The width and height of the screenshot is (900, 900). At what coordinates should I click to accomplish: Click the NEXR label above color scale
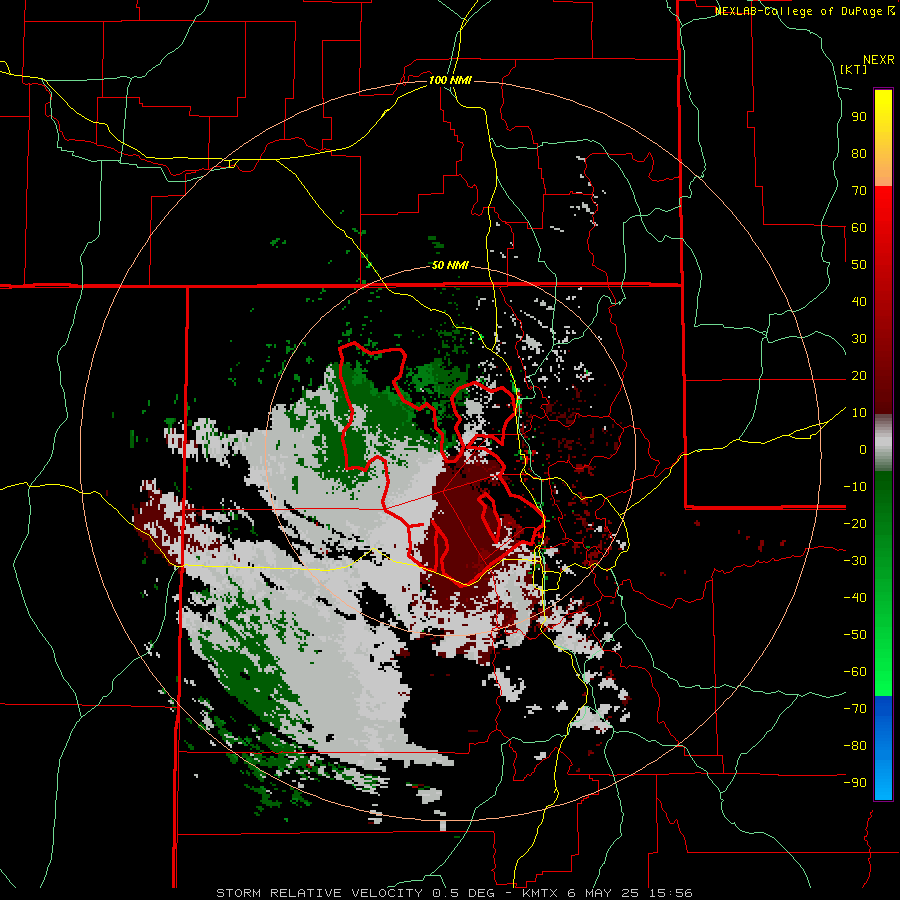pos(879,60)
